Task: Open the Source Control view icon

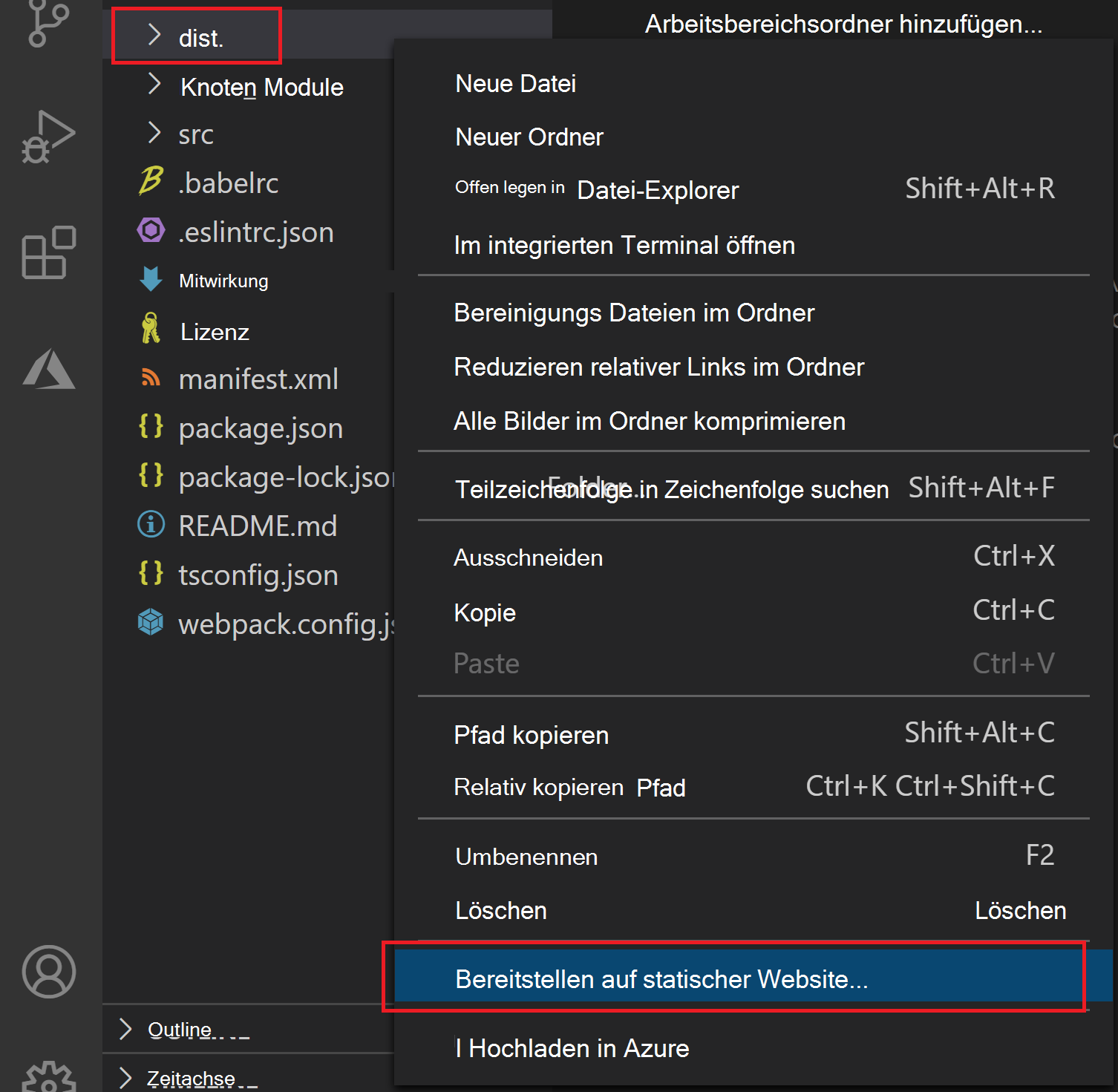Action: pyautogui.click(x=48, y=22)
